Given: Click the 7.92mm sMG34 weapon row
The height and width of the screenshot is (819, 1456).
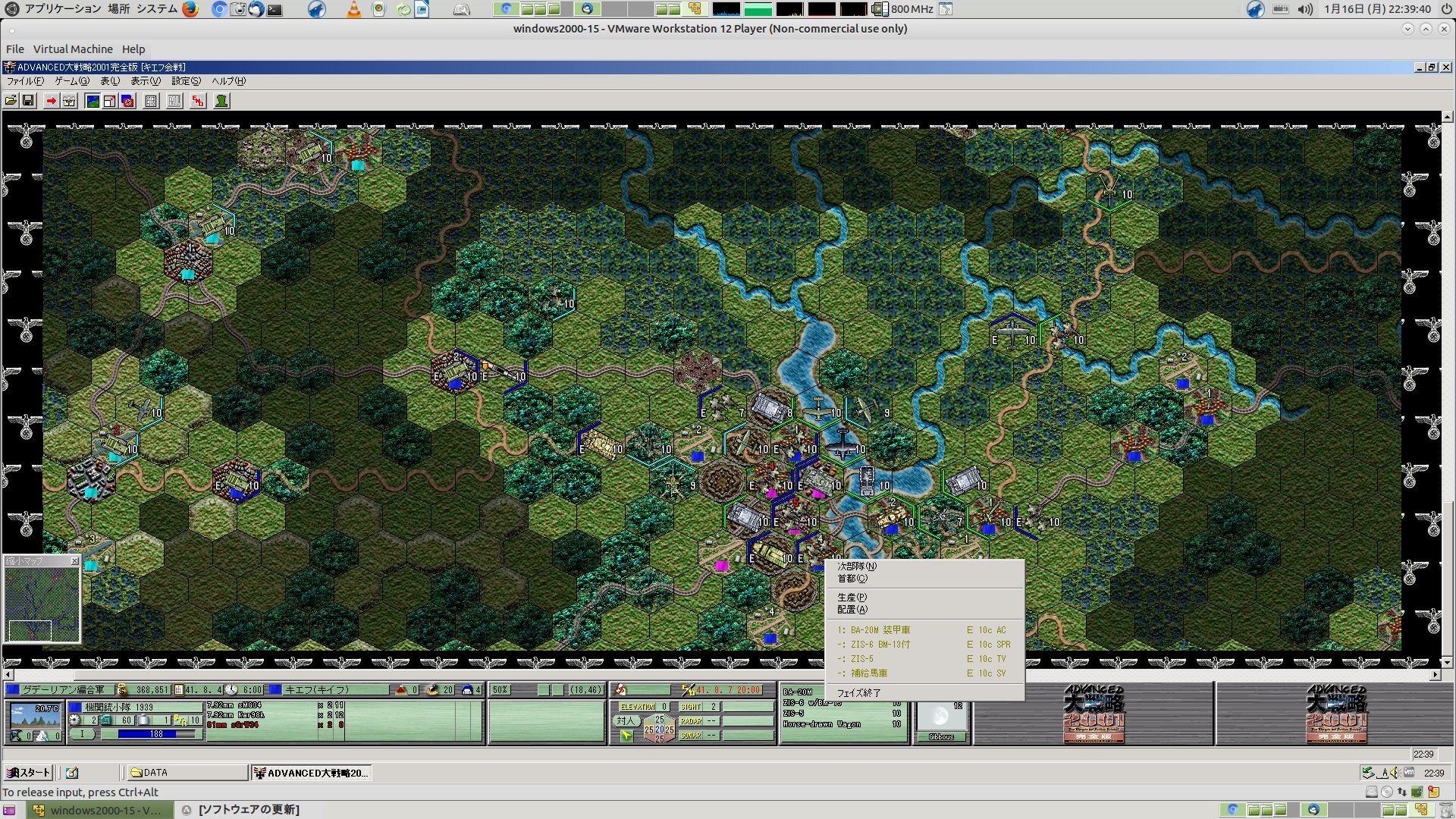Looking at the screenshot, I should (x=275, y=705).
